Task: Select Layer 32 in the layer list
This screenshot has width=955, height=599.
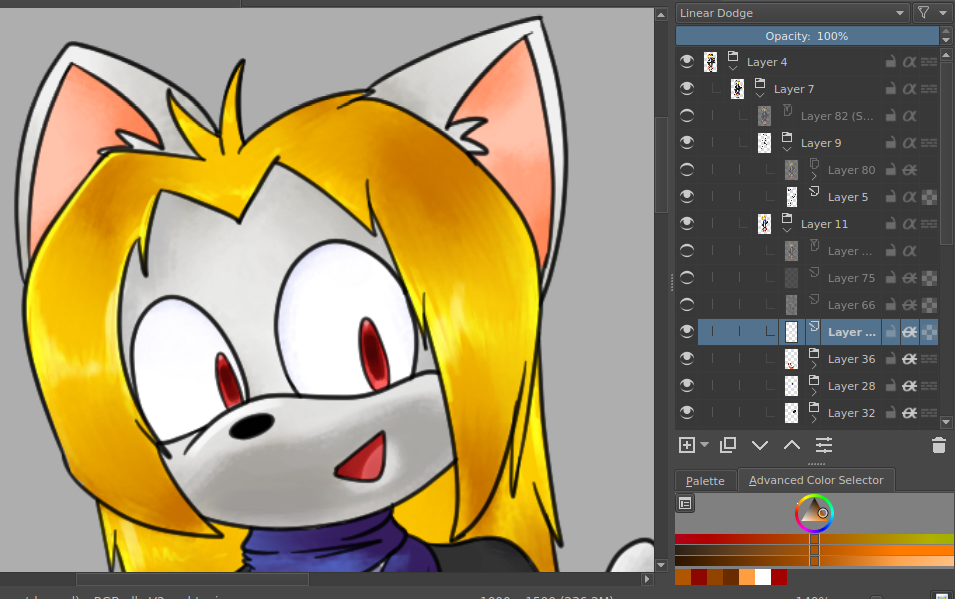Action: [851, 413]
